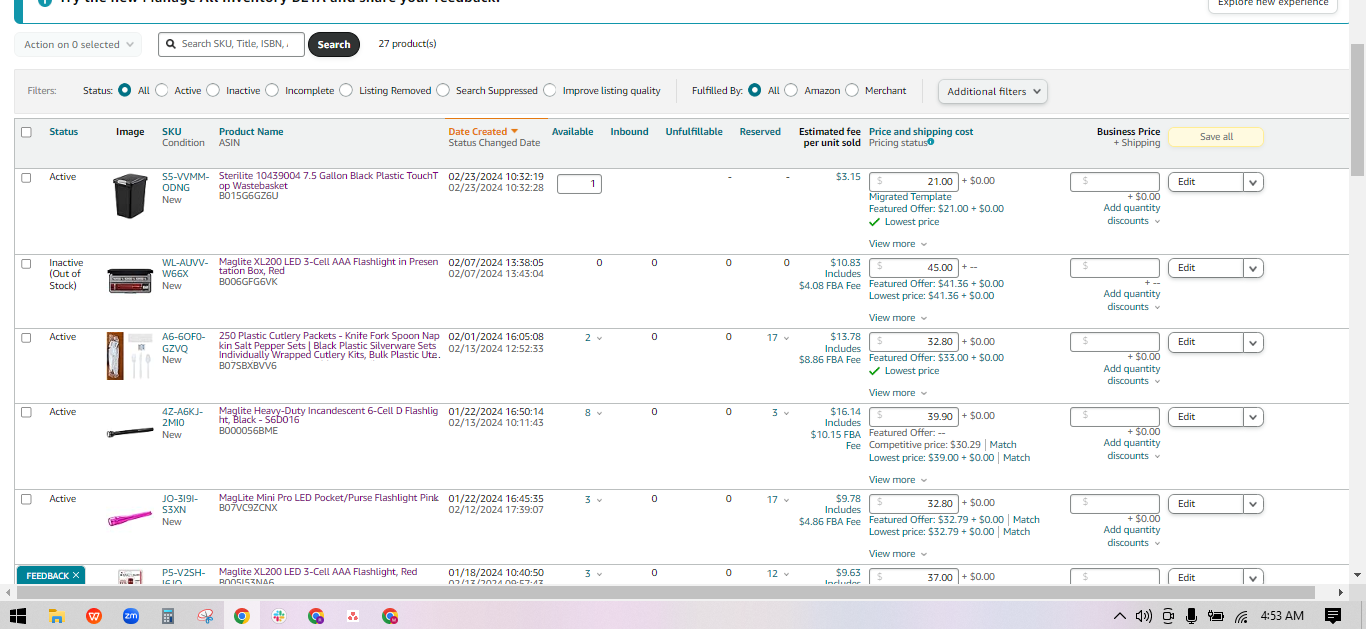Sort by the Available column header

[x=572, y=132]
